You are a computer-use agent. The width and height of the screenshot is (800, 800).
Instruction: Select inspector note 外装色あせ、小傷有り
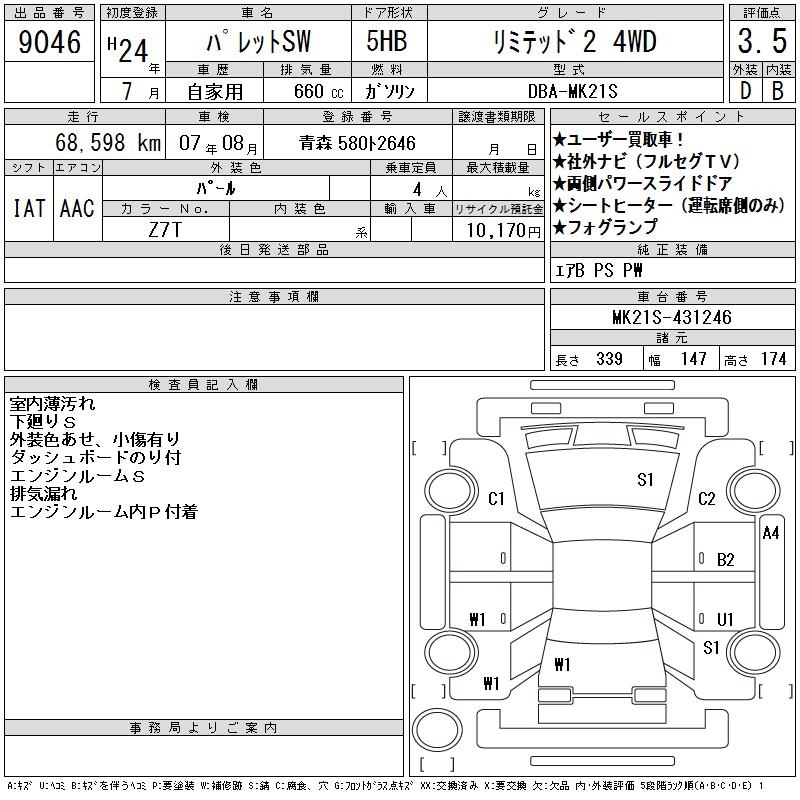95,439
